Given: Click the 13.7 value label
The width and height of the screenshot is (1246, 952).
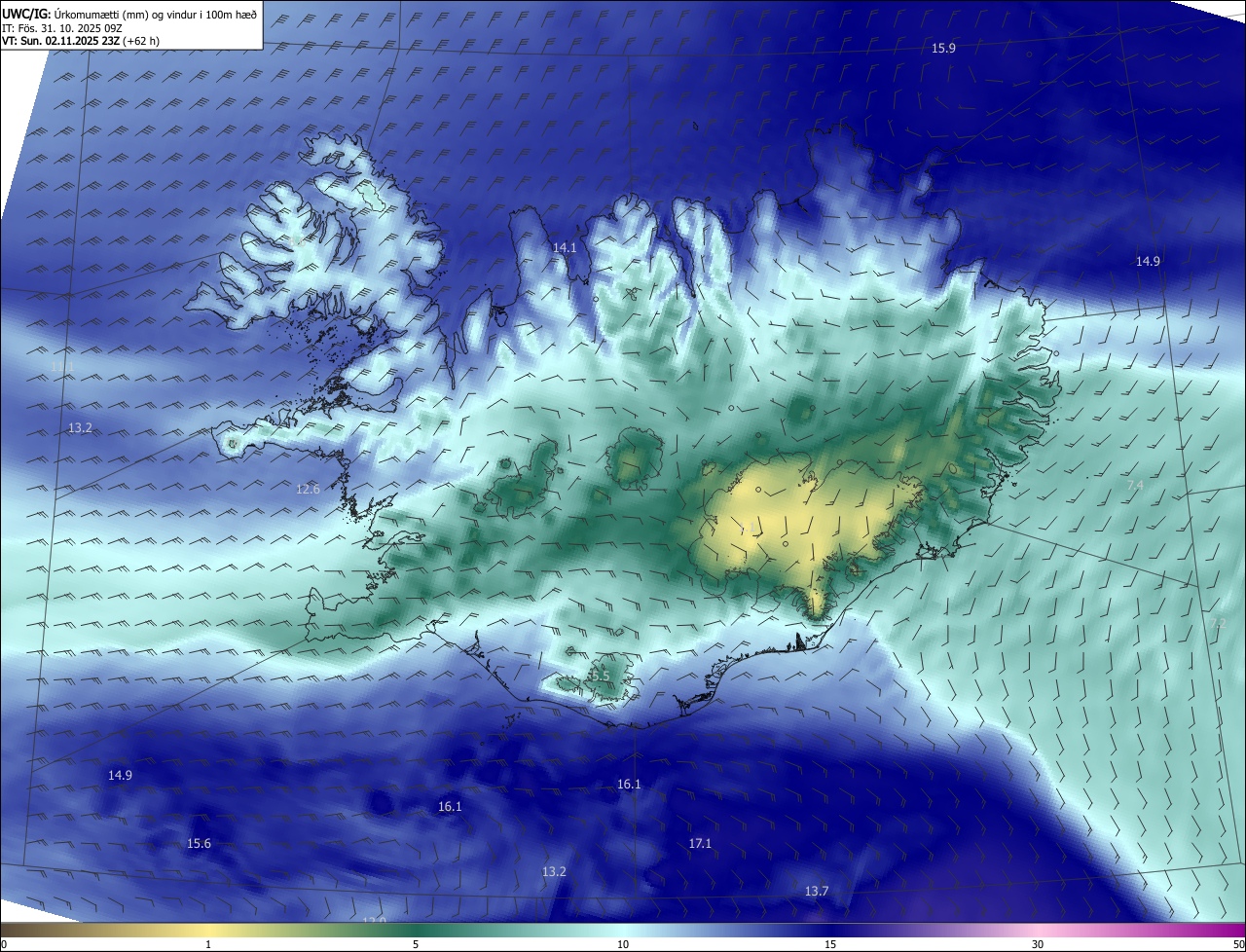Looking at the screenshot, I should (817, 892).
